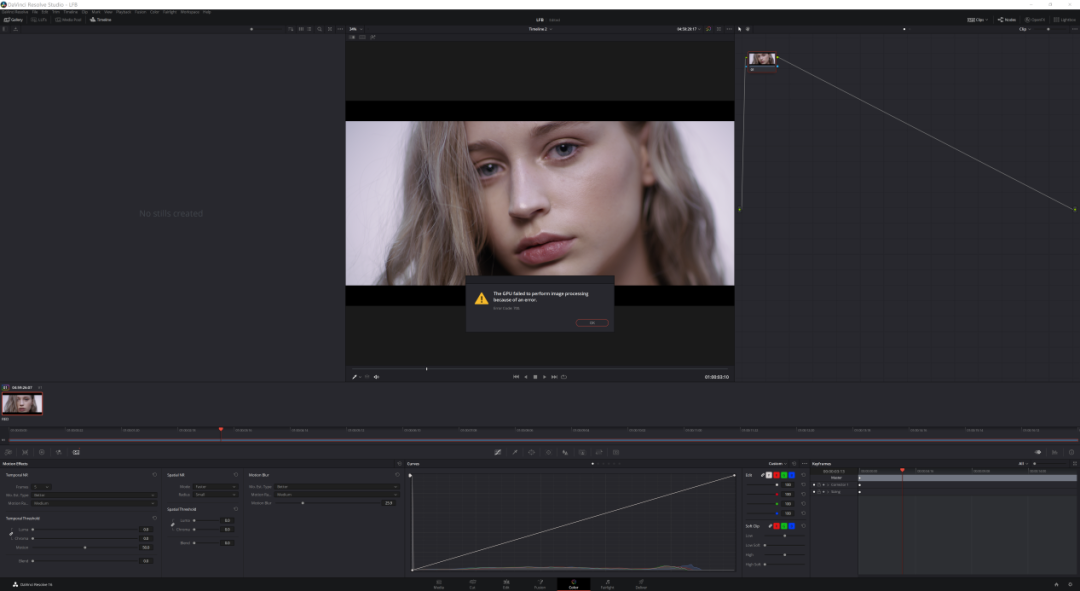1080x591 pixels.
Task: Switch gallery to list view
Action: point(309,29)
